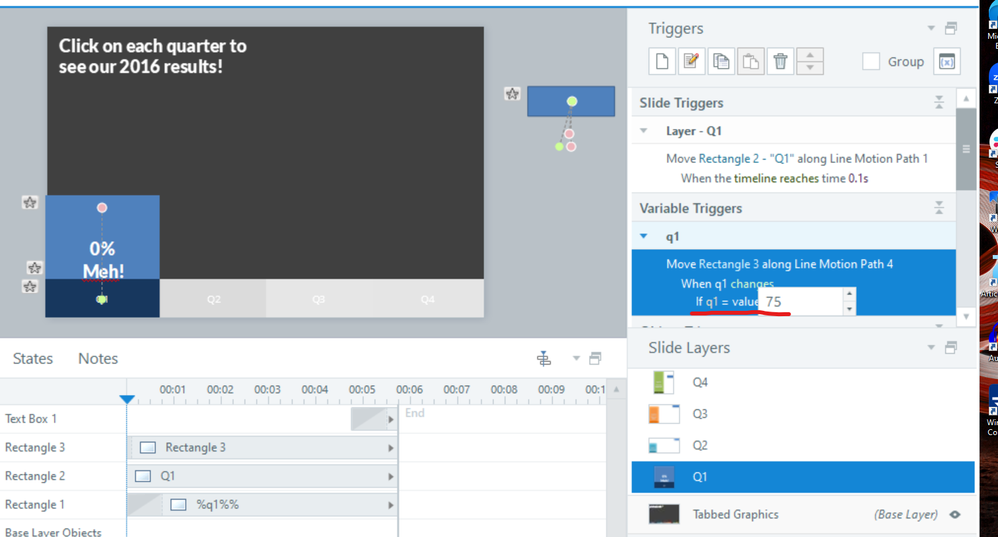This screenshot has width=998, height=537.
Task: Select the Q4 slide layer
Action: coord(803,382)
